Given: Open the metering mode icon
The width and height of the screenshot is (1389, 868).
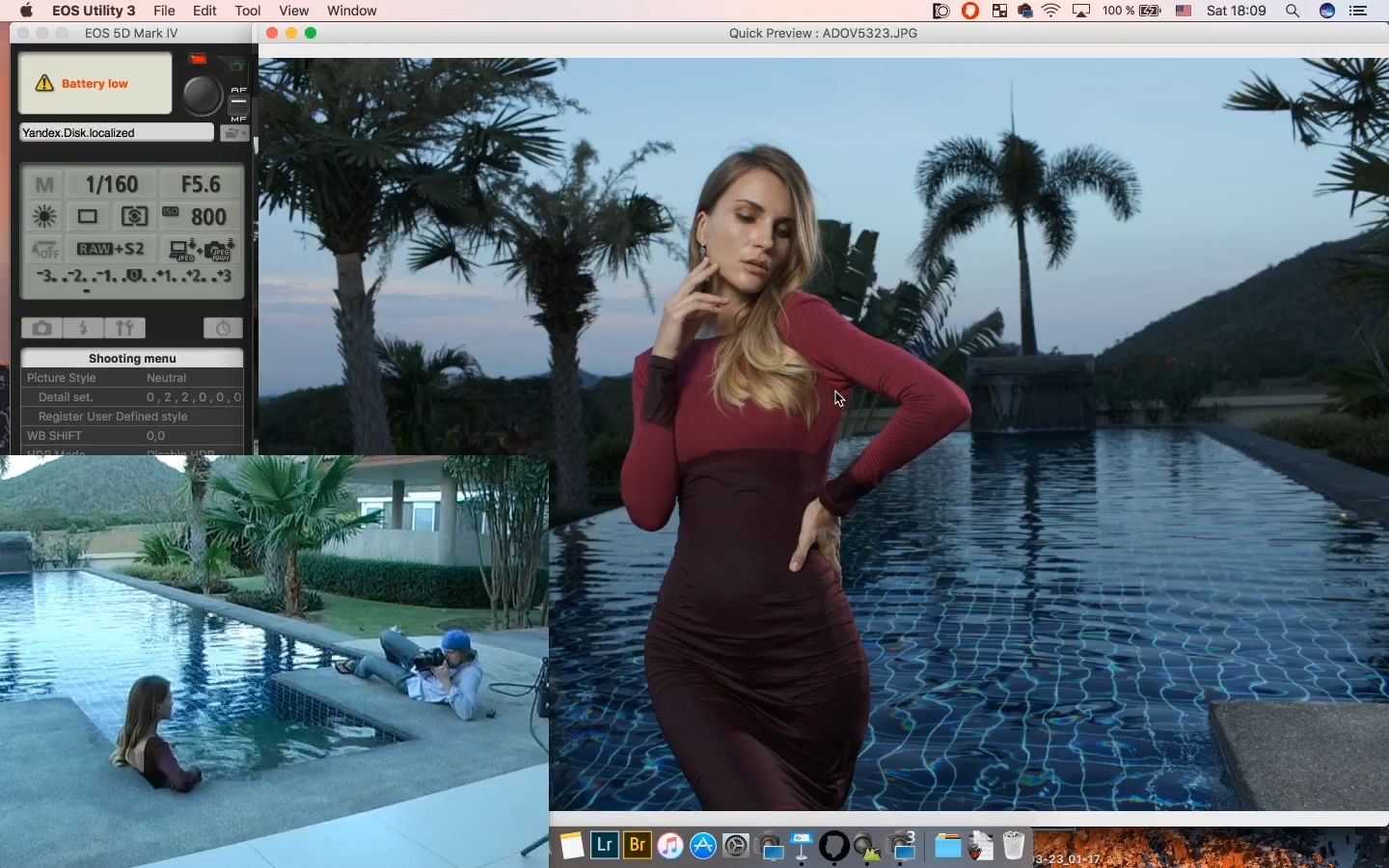Looking at the screenshot, I should pyautogui.click(x=134, y=217).
